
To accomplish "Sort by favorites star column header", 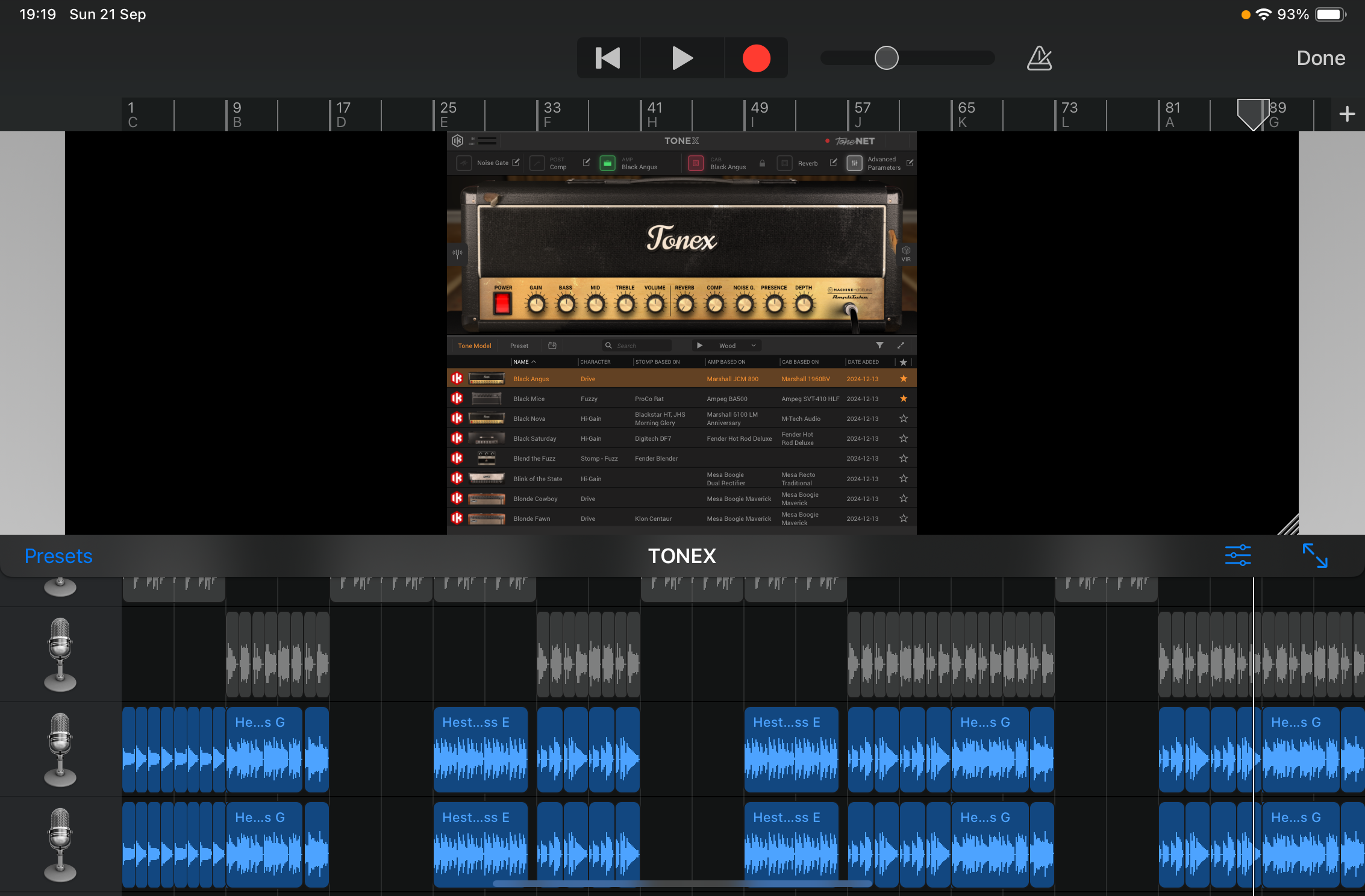I will tap(903, 362).
